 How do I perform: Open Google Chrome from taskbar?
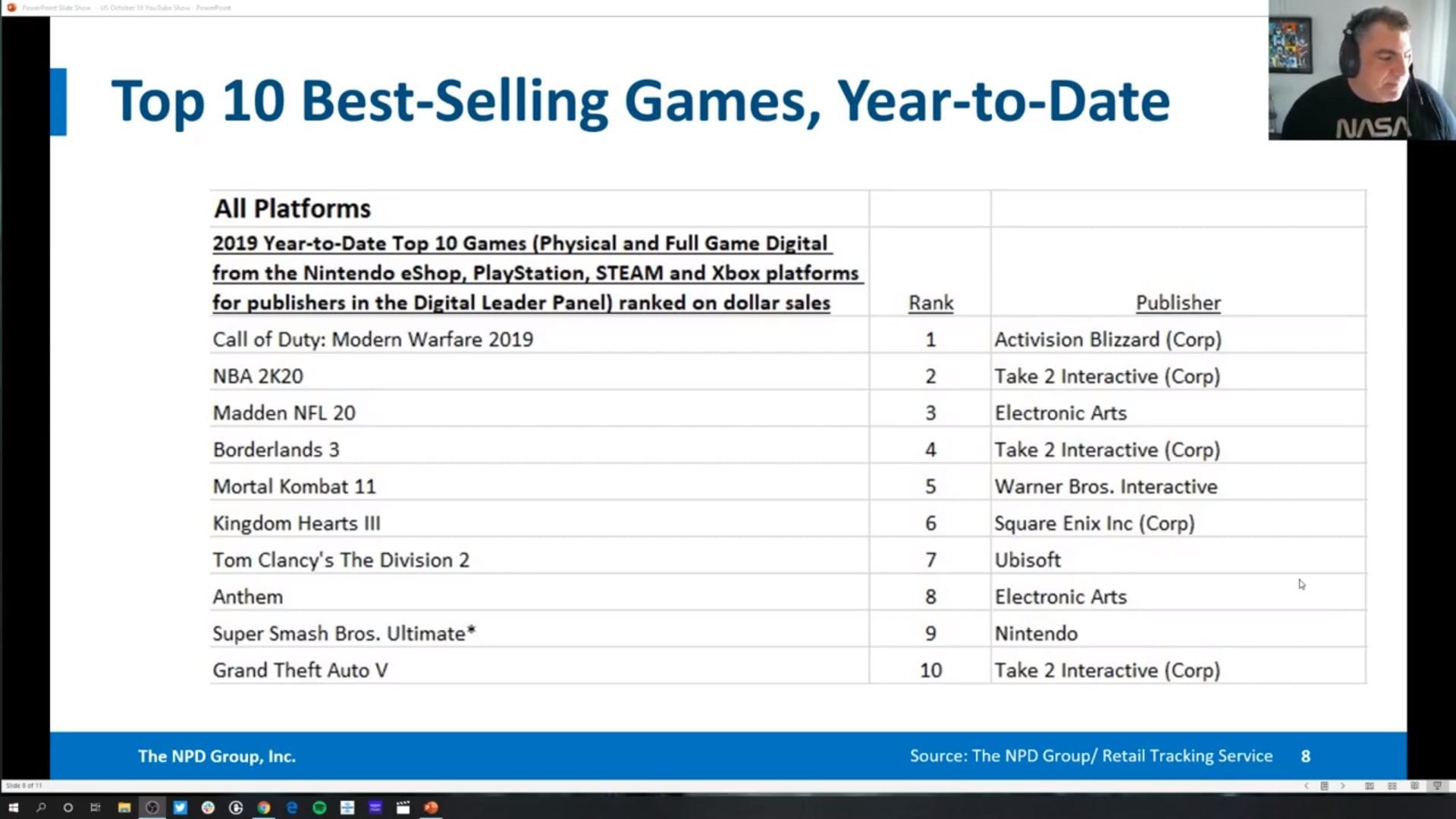[x=263, y=808]
